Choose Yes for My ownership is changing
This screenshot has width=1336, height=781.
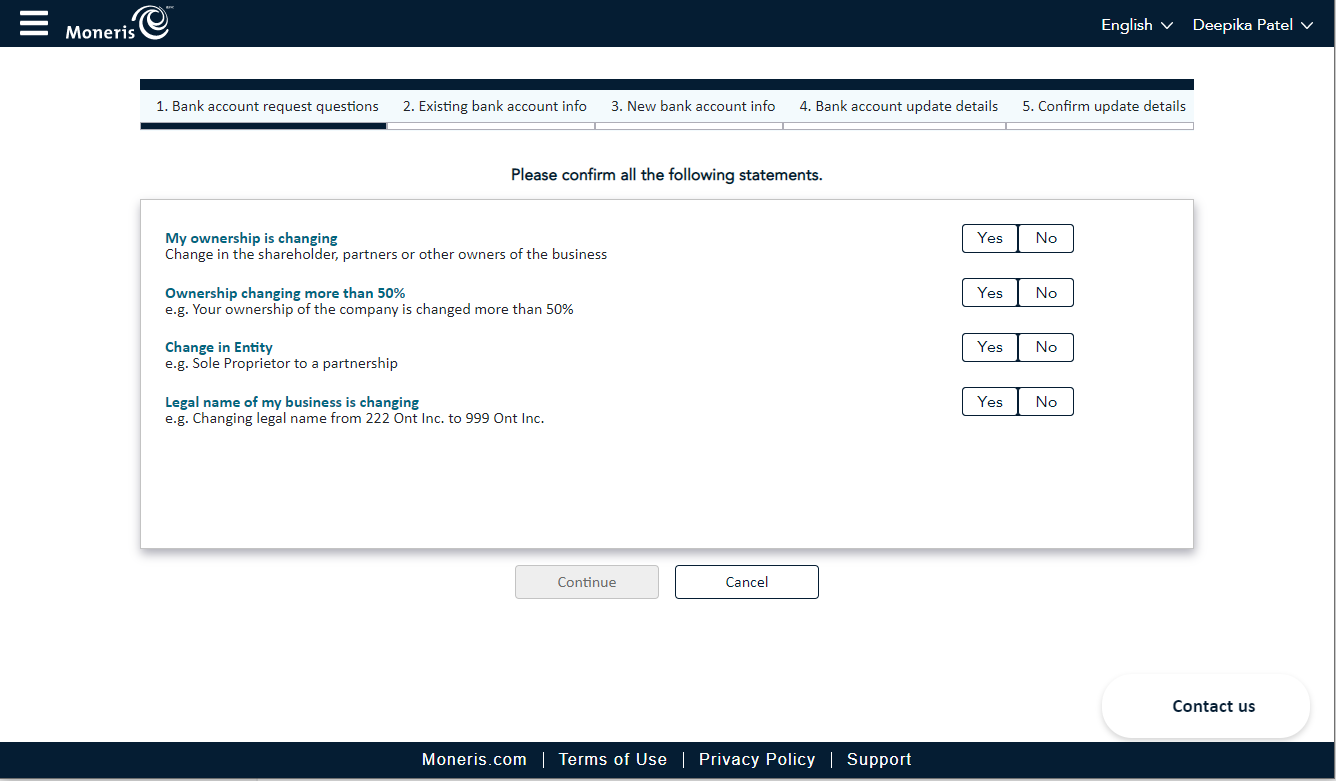(x=990, y=238)
